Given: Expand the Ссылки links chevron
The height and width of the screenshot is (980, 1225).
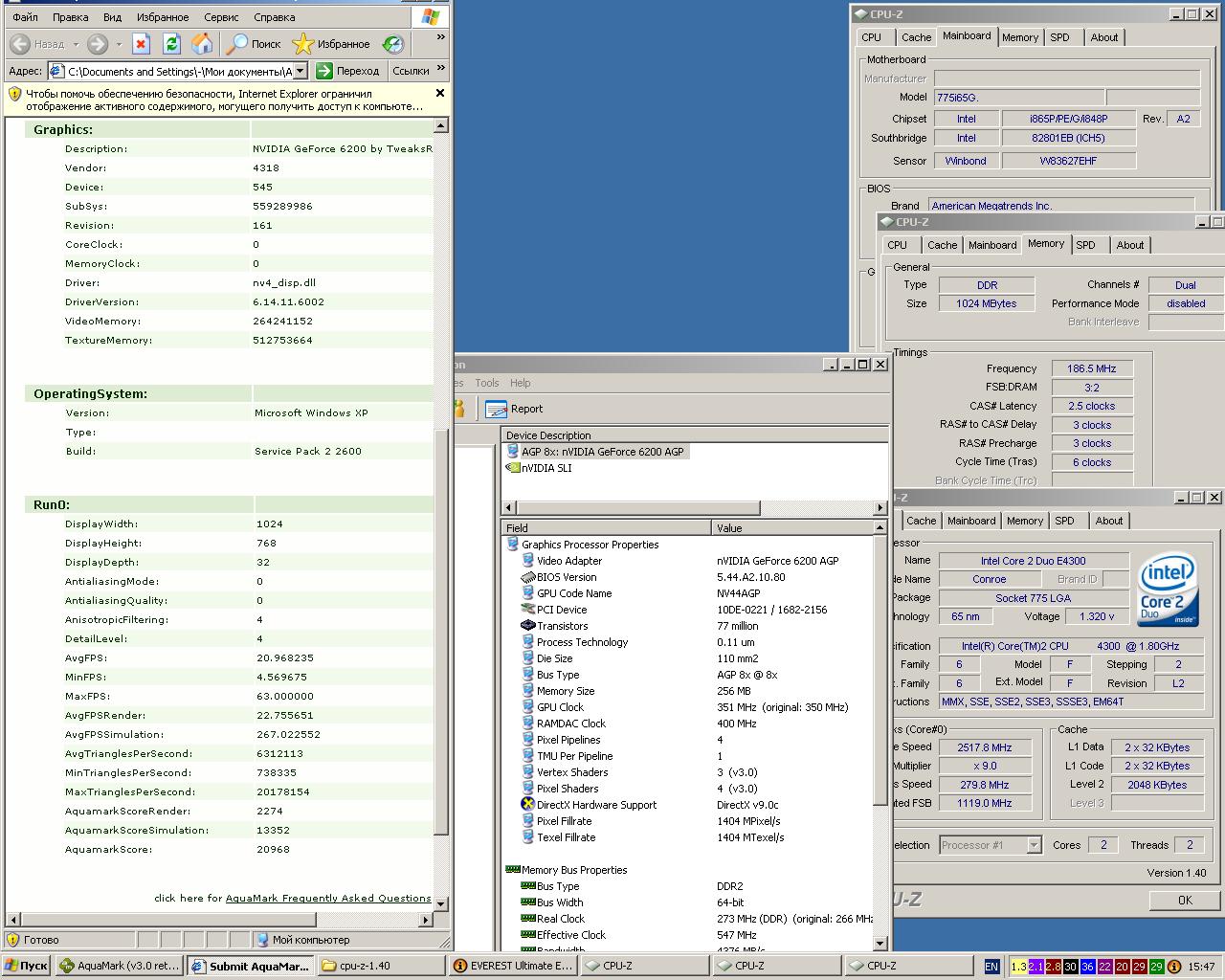Looking at the screenshot, I should (x=440, y=69).
